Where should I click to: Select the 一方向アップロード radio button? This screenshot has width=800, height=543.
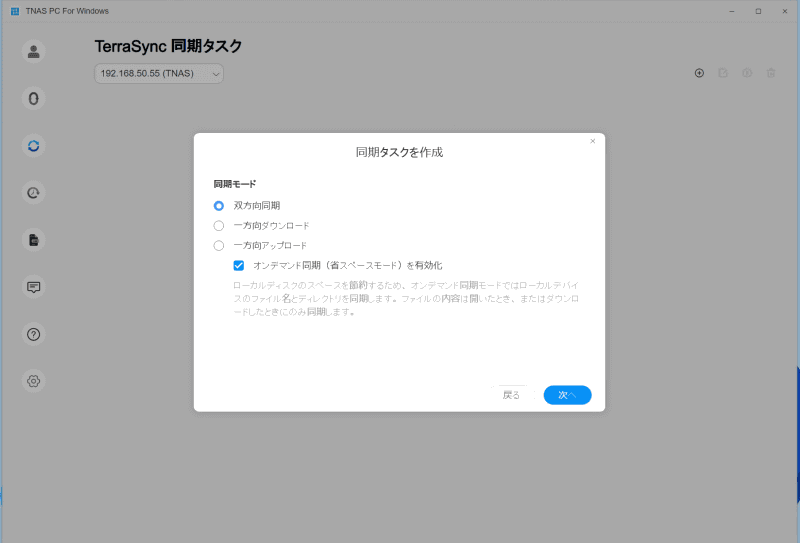click(x=219, y=245)
